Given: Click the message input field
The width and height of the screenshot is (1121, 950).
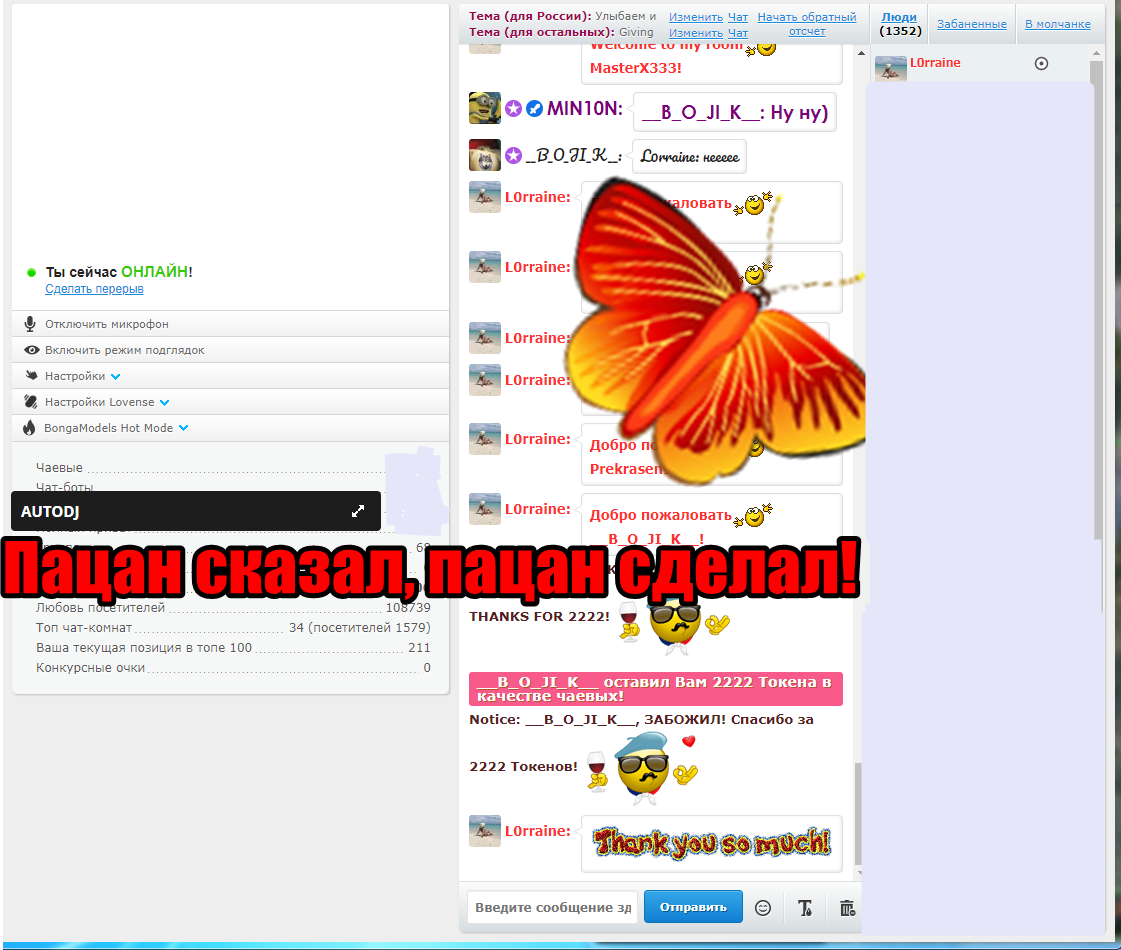Looking at the screenshot, I should [x=552, y=908].
